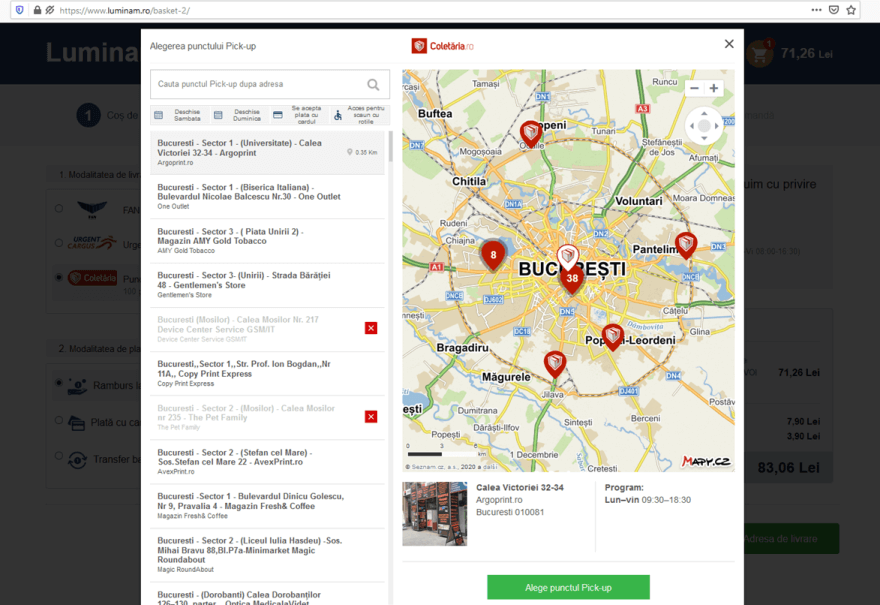Select Sos. Stefan cel Mare 22 AvexPrint.ro
Screen dimensions: 880x605
pyautogui.click(x=267, y=462)
